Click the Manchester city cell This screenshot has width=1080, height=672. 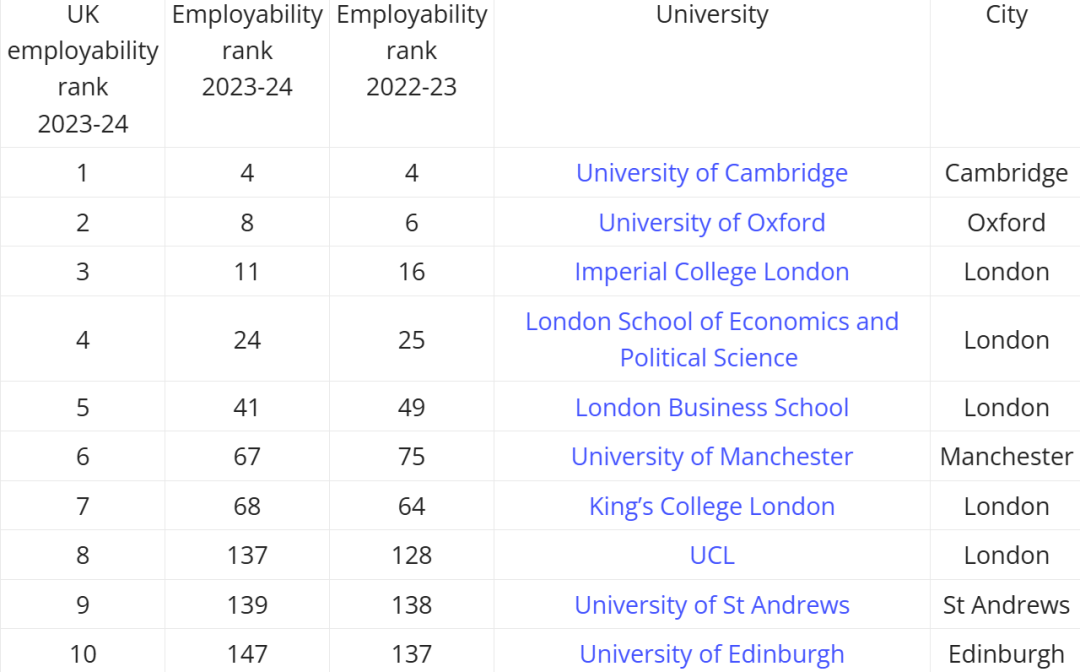(1006, 457)
